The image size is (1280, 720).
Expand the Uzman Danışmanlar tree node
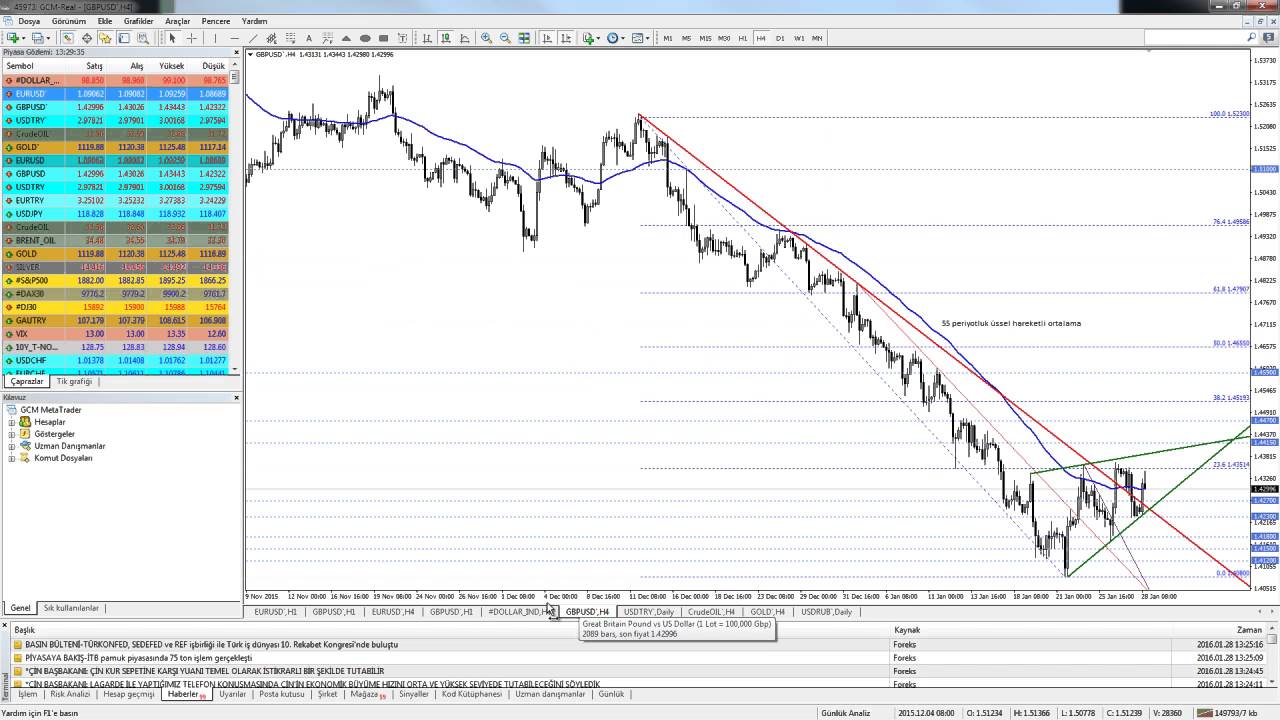click(x=12, y=446)
